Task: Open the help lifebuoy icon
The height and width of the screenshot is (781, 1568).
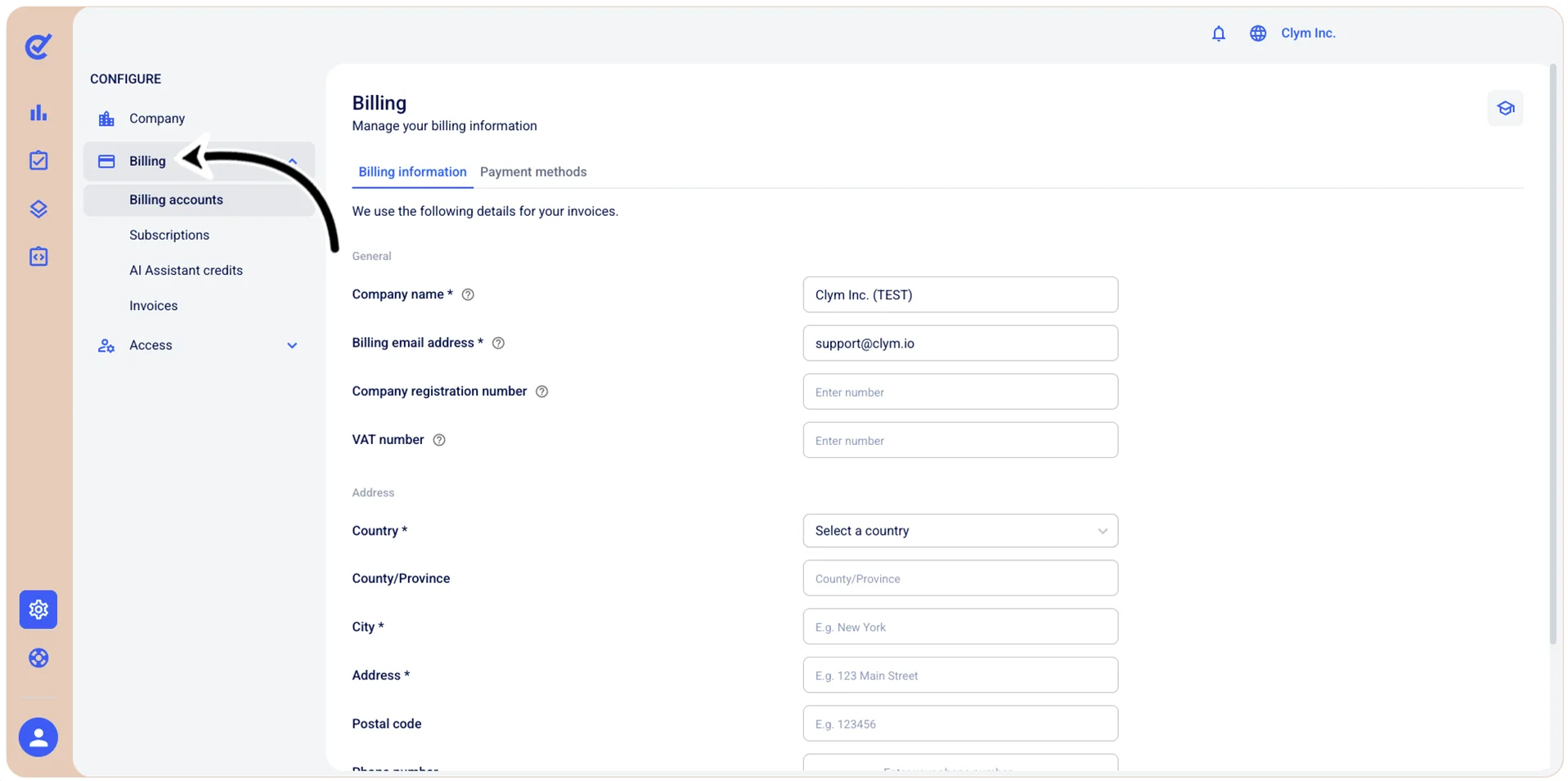Action: tap(38, 658)
